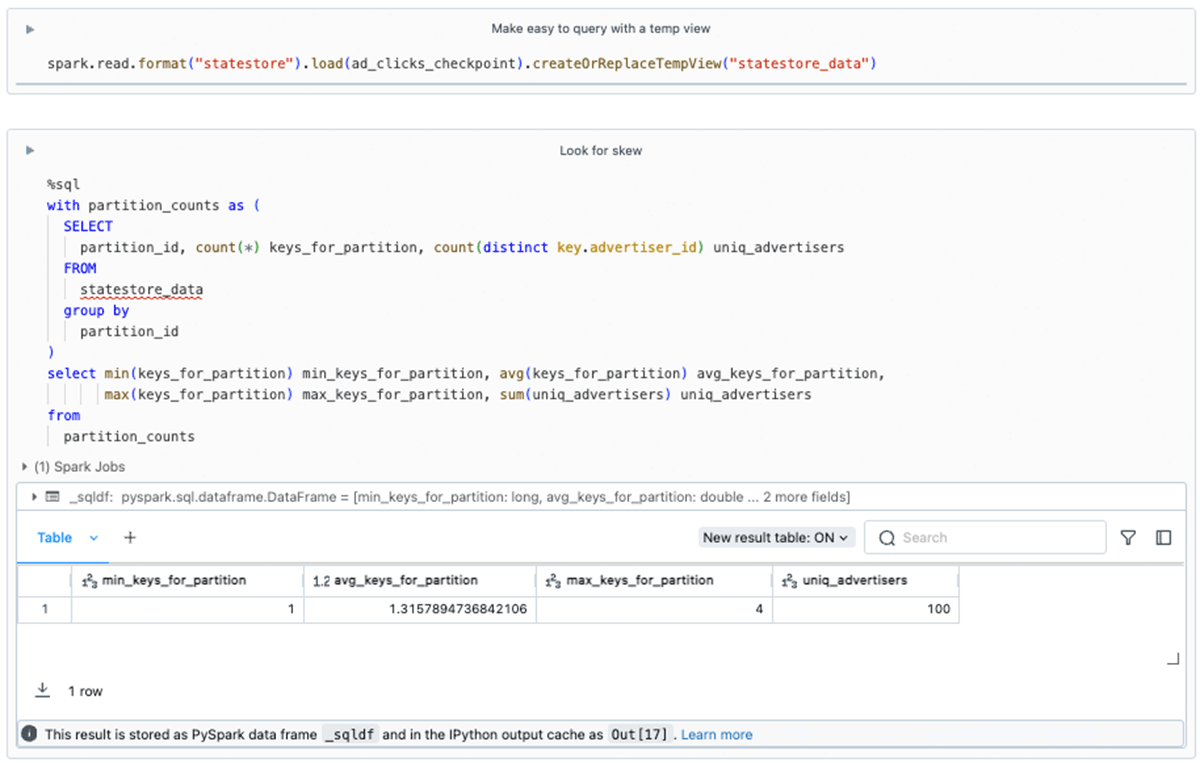The image size is (1200, 763).
Task: Toggle 'New result table: ON' setting
Action: pos(776,538)
